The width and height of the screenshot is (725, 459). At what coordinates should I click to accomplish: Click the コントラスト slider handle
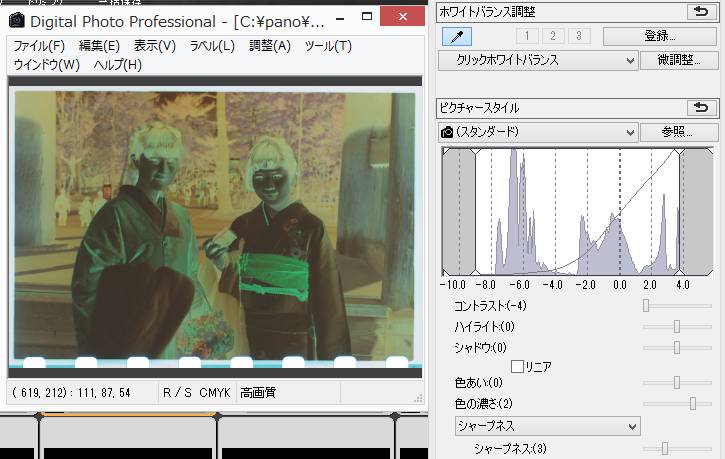646,305
